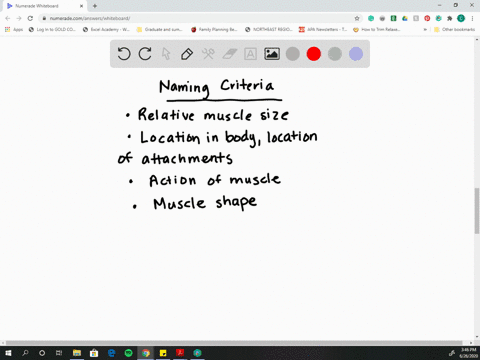
Task: Open Cortana from the taskbar
Action: (x=42, y=353)
